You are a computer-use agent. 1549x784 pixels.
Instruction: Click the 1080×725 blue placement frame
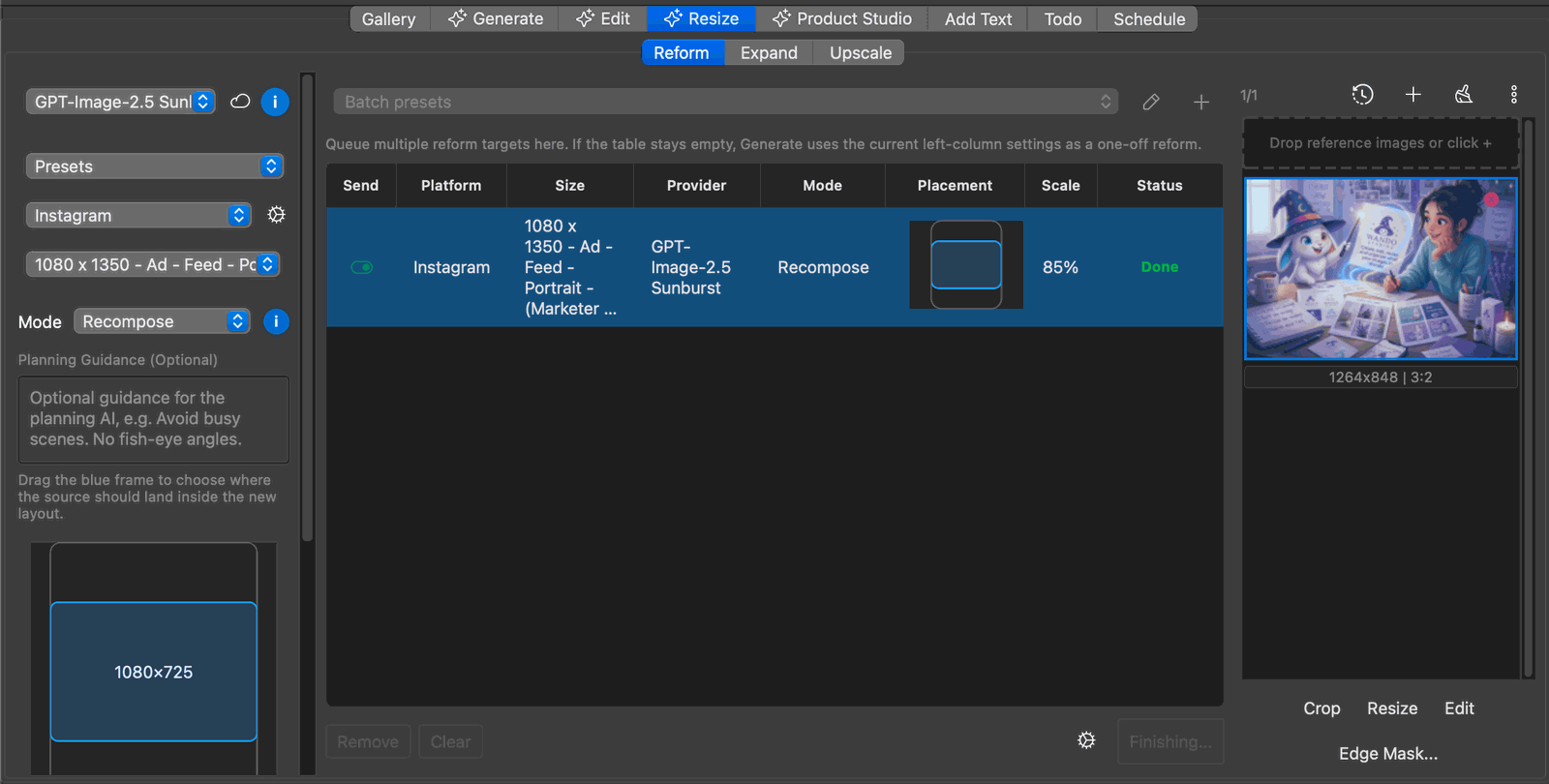pyautogui.click(x=153, y=672)
